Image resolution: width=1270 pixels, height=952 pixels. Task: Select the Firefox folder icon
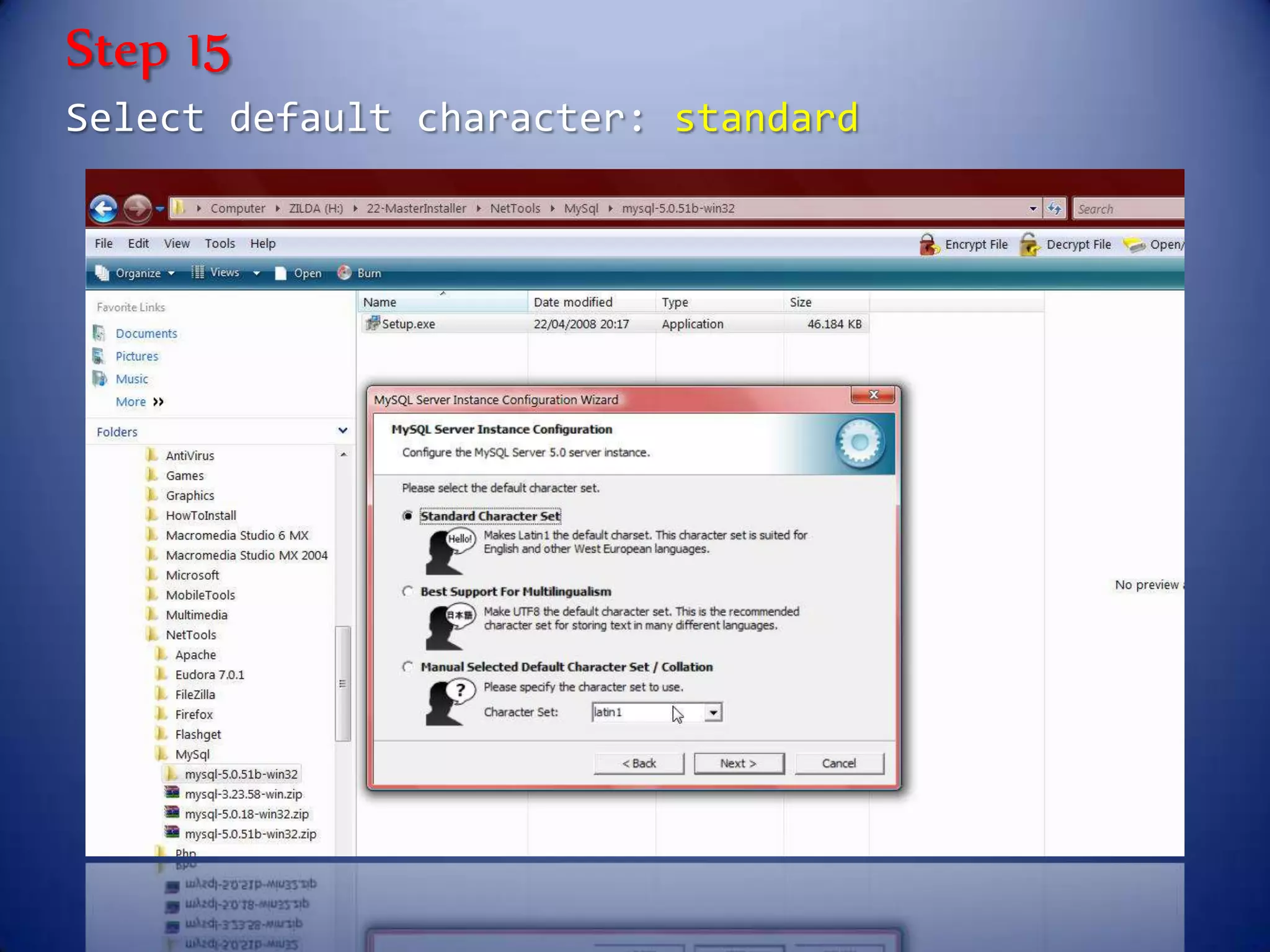click(x=161, y=713)
